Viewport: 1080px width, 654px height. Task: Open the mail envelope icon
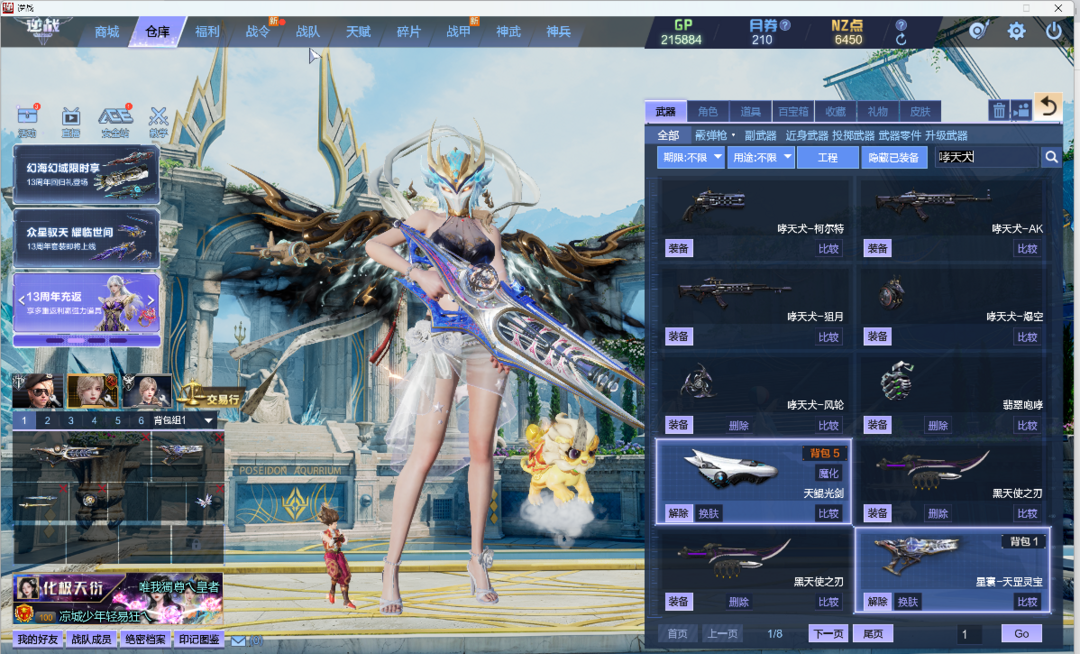238,640
